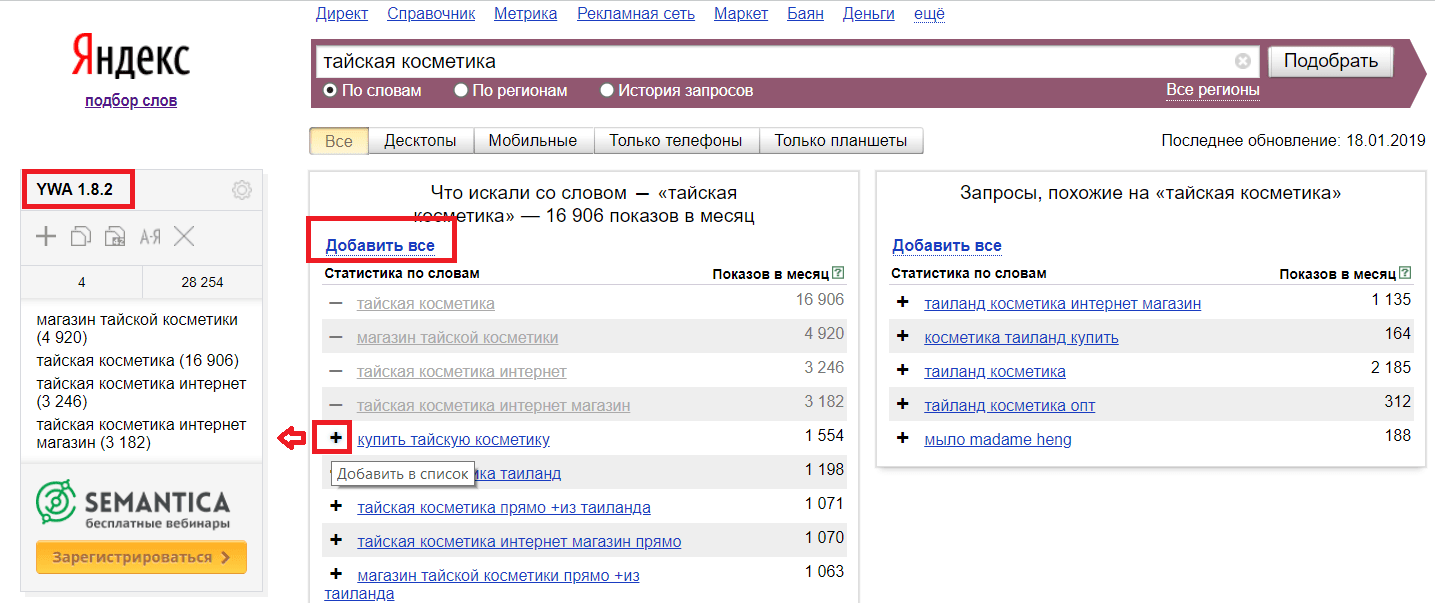Screen dimensions: 1435x603
Task: Add 'таиланд косметика' plus icon
Action: (903, 370)
